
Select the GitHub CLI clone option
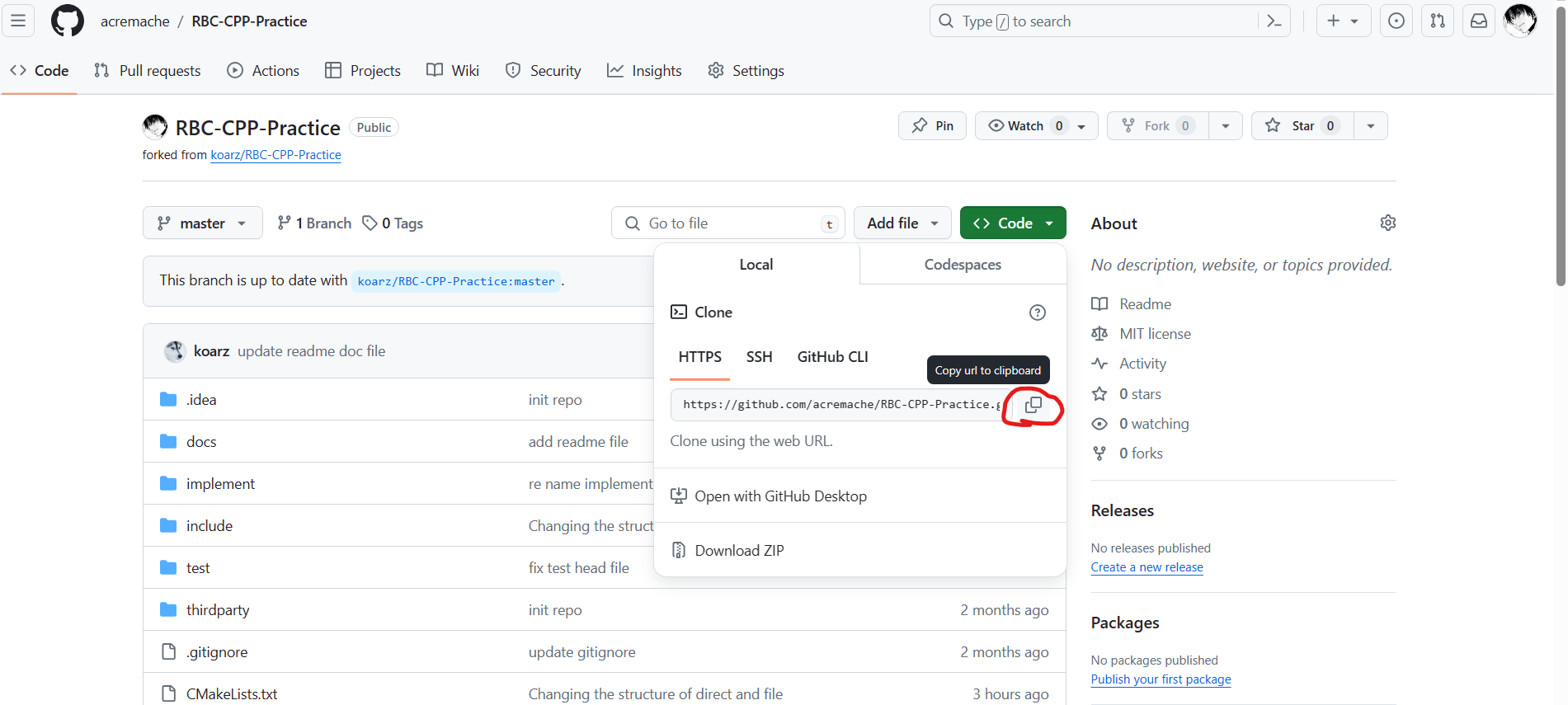click(832, 357)
